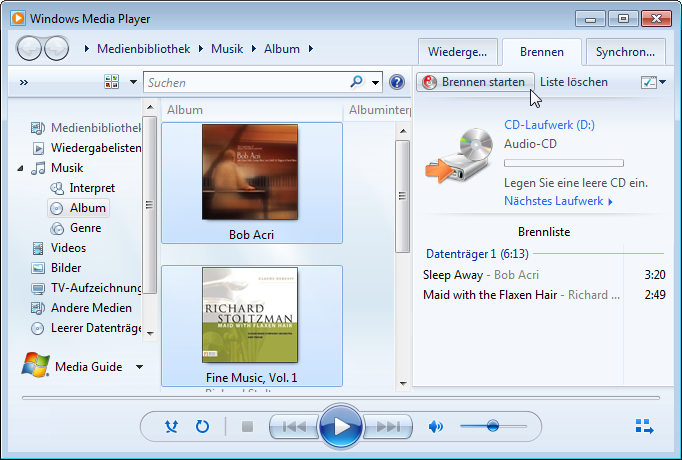Image resolution: width=682 pixels, height=460 pixels.
Task: Click the album list vertical scrollbar
Action: (x=402, y=196)
